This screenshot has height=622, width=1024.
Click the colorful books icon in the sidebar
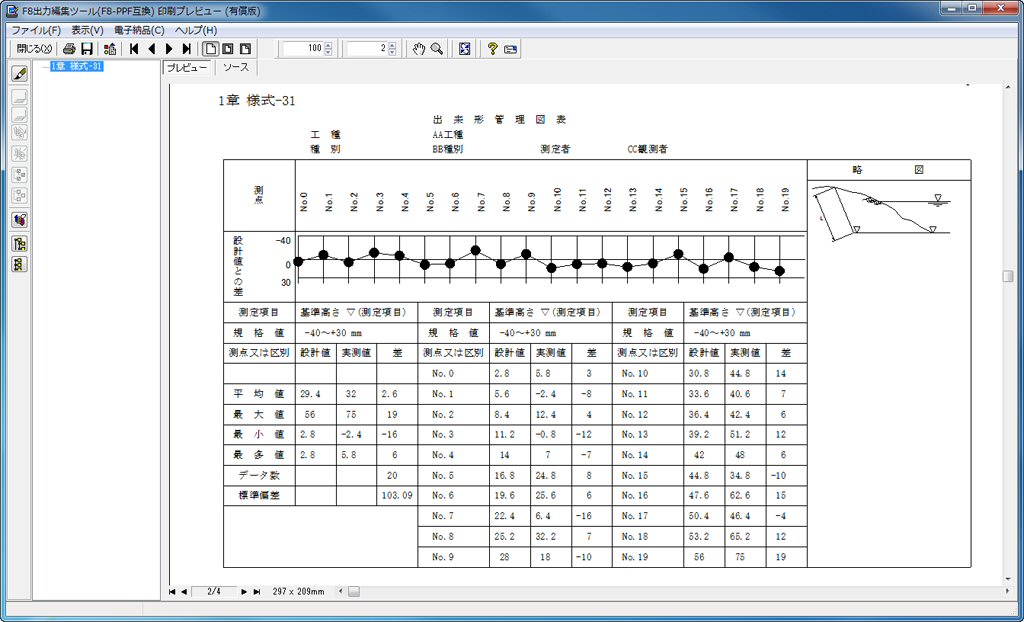(20, 220)
